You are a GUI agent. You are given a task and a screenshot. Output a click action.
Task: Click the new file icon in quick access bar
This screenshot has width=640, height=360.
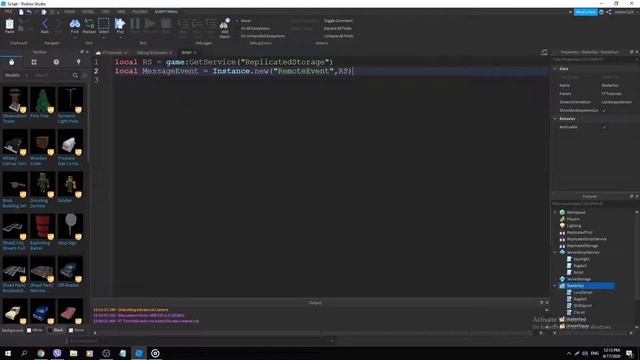[x=21, y=12]
